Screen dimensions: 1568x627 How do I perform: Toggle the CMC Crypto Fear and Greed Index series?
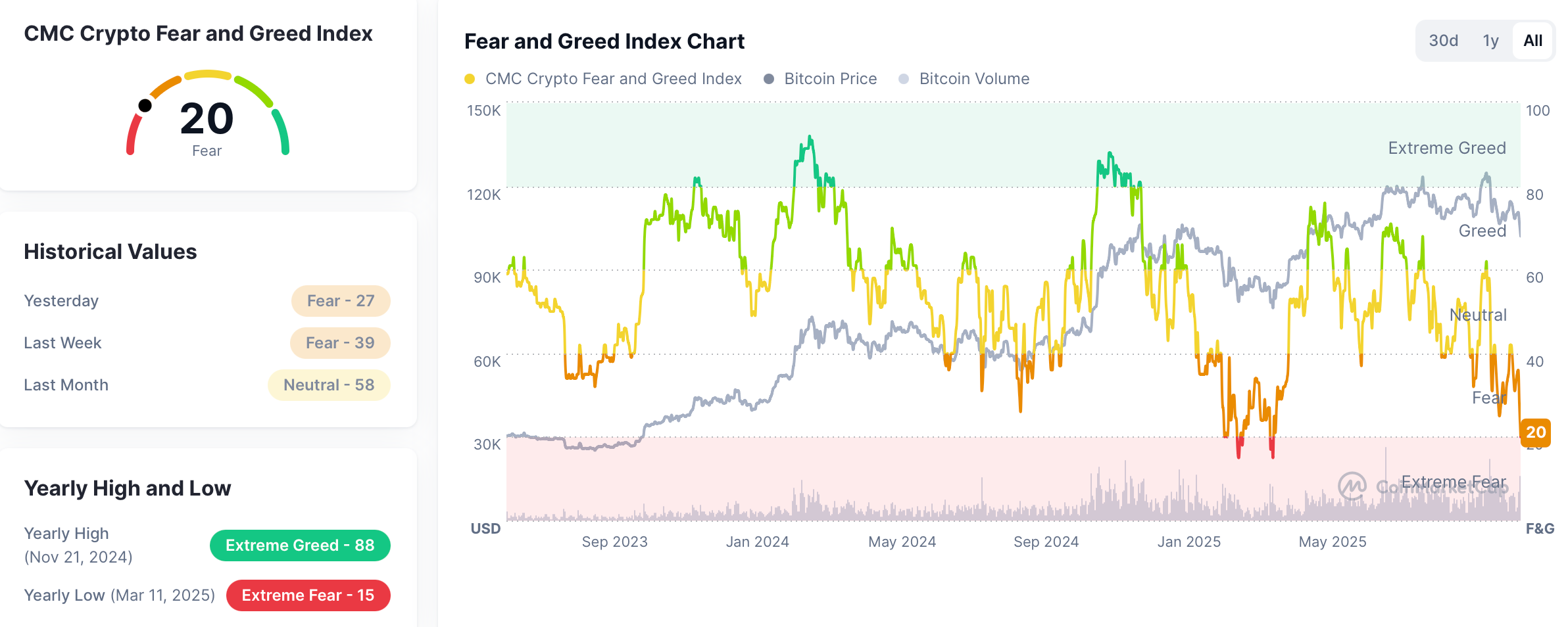point(612,79)
